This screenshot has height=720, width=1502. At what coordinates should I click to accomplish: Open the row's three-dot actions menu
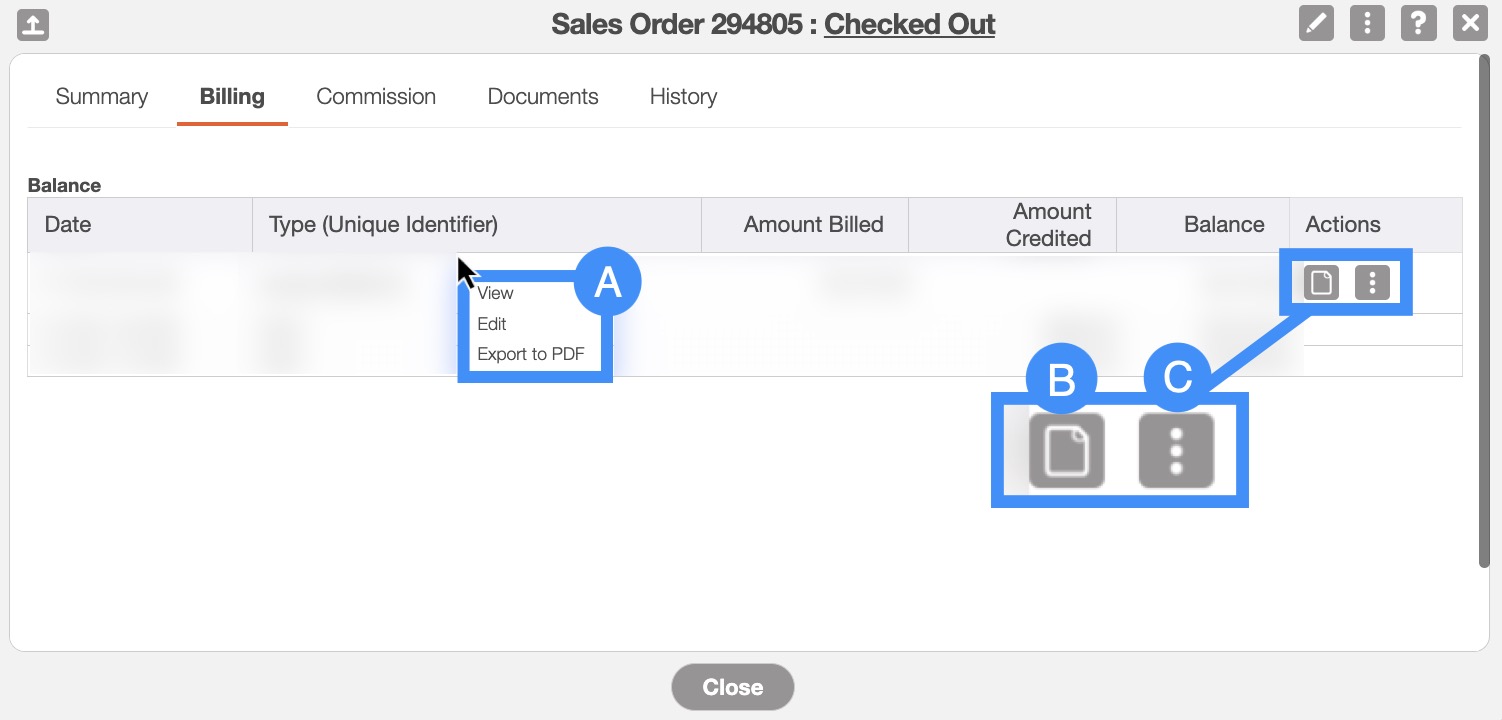[x=1372, y=283]
